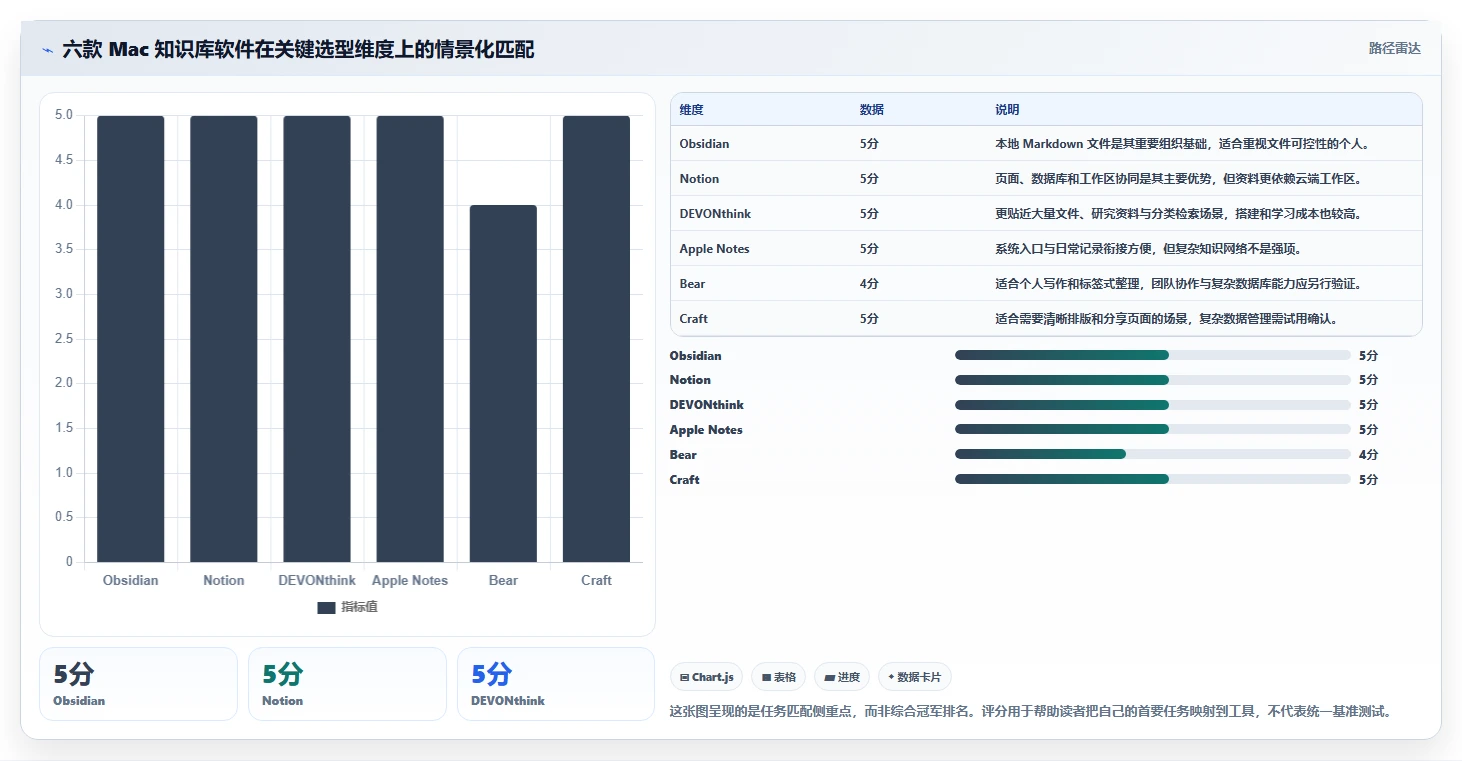Click the Apple Notes label beside its progress bar

click(706, 430)
